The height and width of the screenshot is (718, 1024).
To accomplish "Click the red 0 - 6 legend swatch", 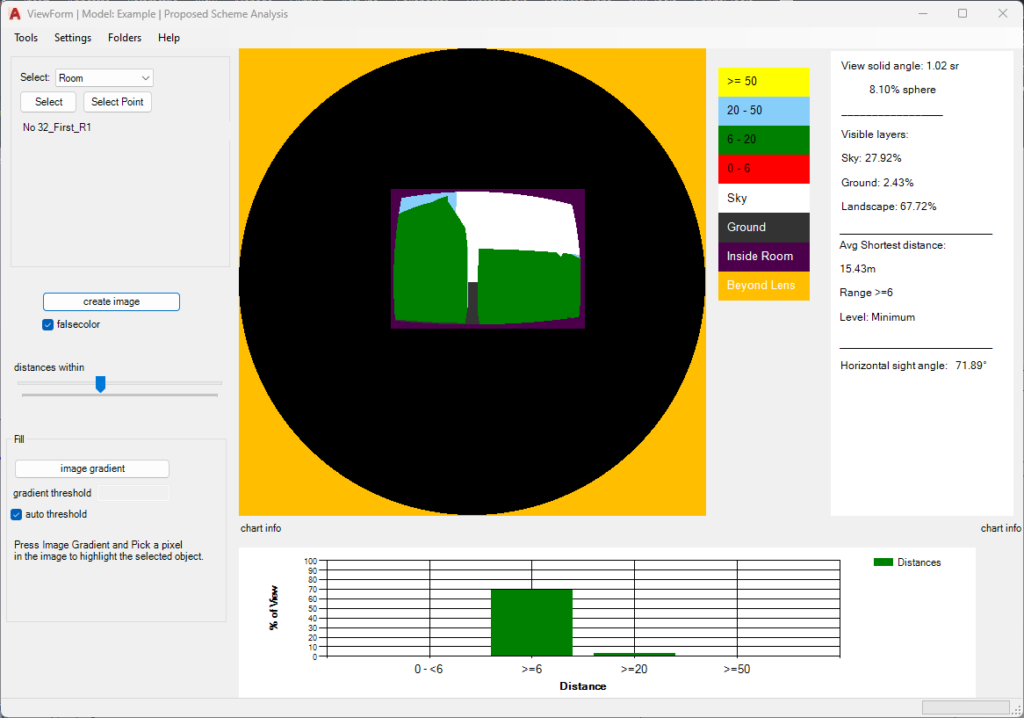I will 763,169.
